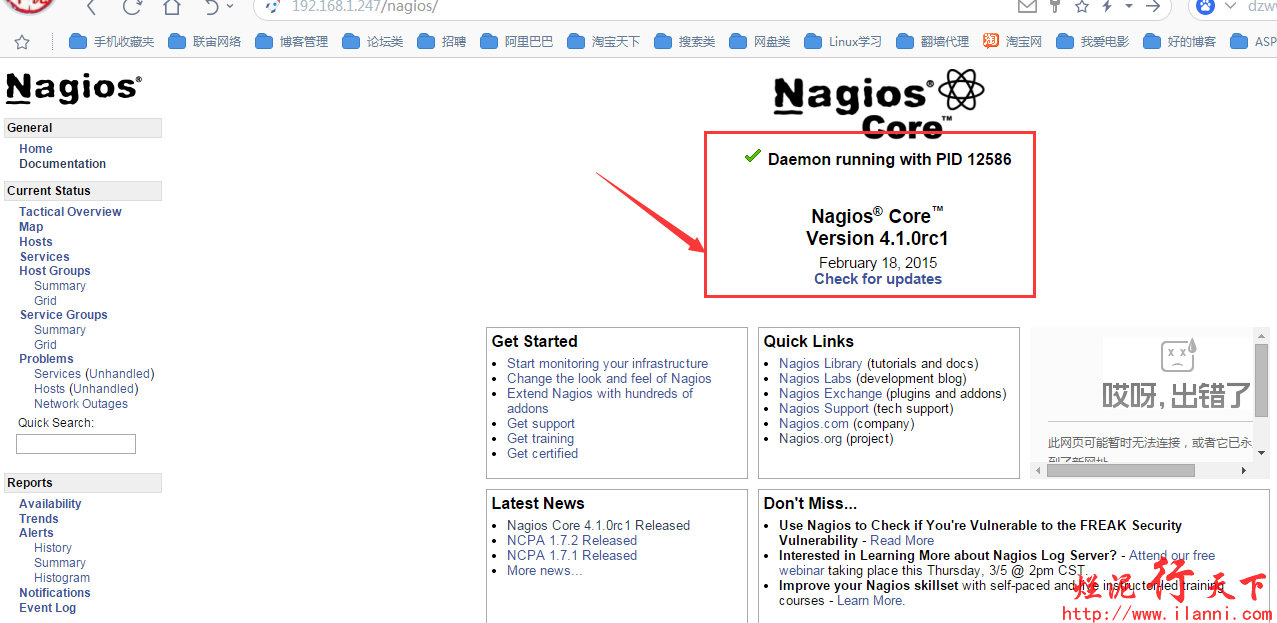1277x623 pixels.
Task: Open Change the look and feel of Nagios
Action: tap(609, 379)
